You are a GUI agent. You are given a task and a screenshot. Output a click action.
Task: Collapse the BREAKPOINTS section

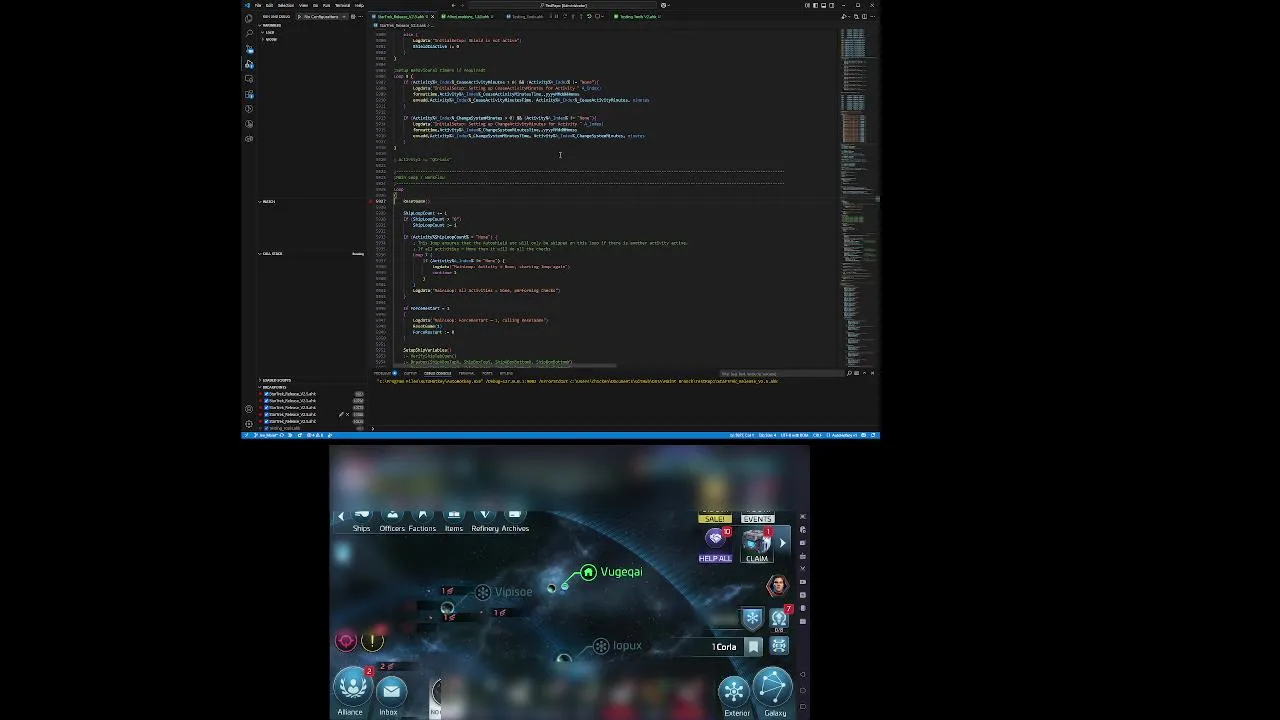(x=273, y=387)
